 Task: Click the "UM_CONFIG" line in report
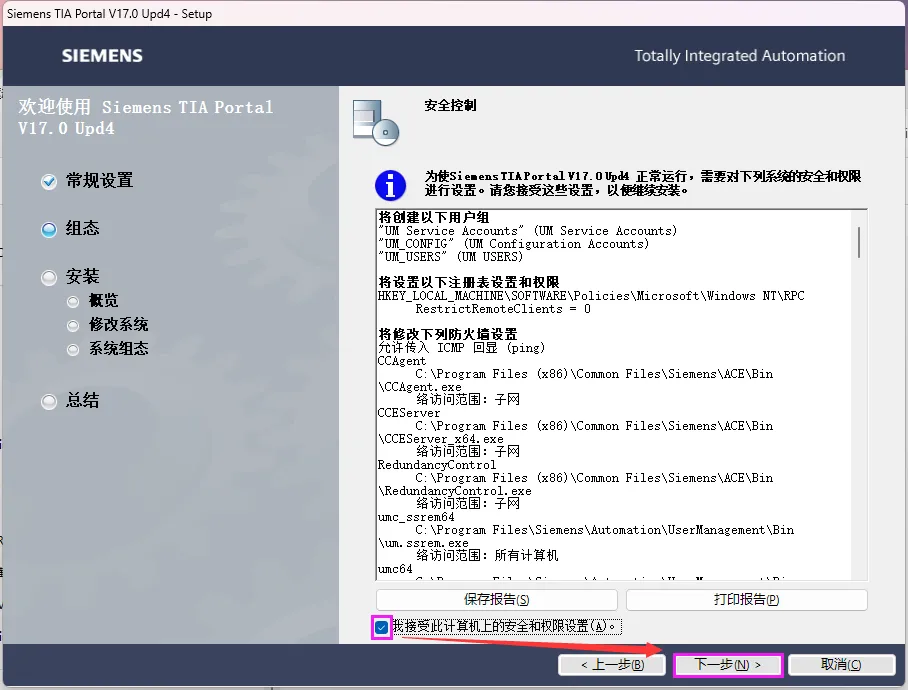[514, 244]
